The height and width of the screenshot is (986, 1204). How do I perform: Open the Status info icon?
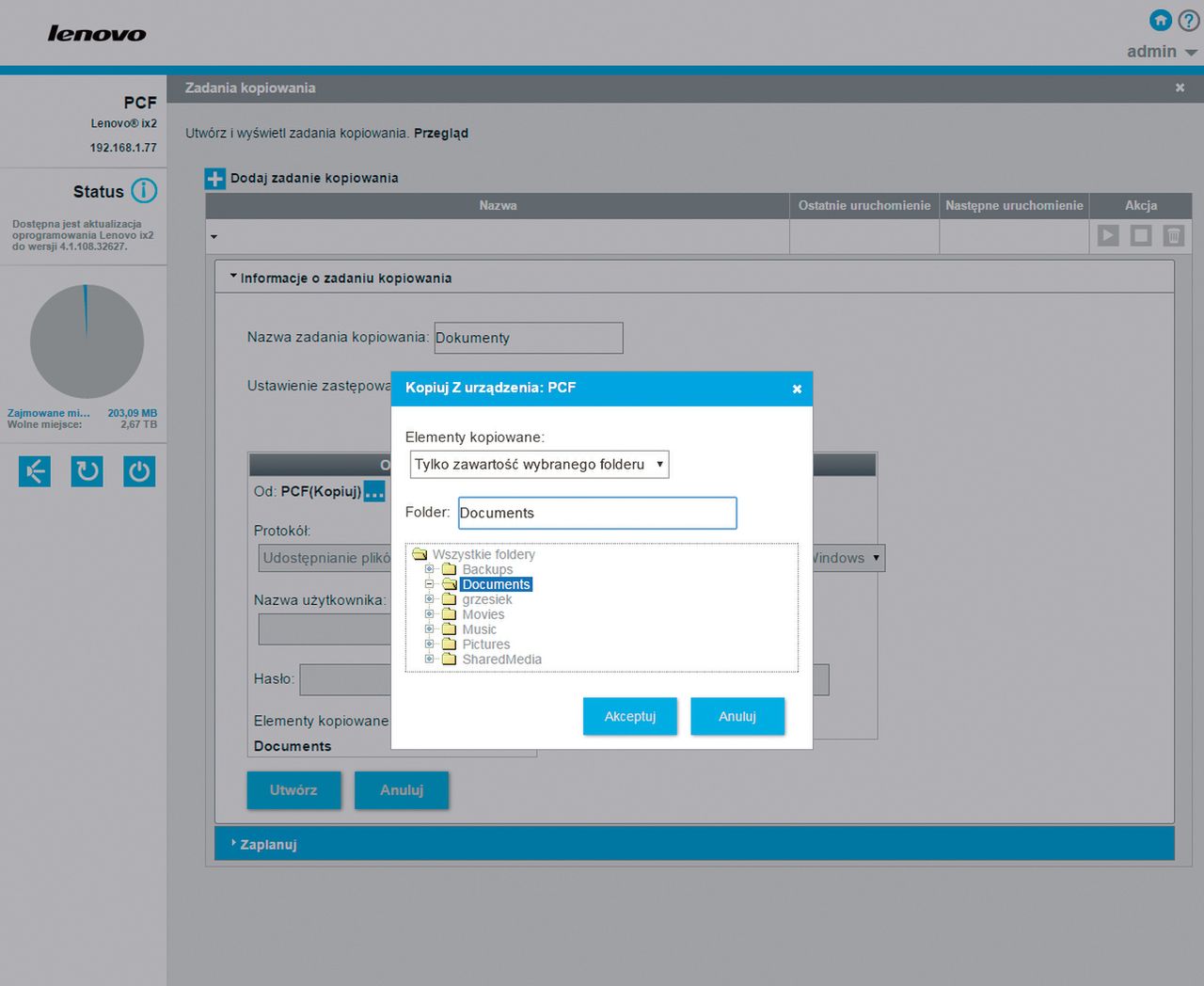144,191
